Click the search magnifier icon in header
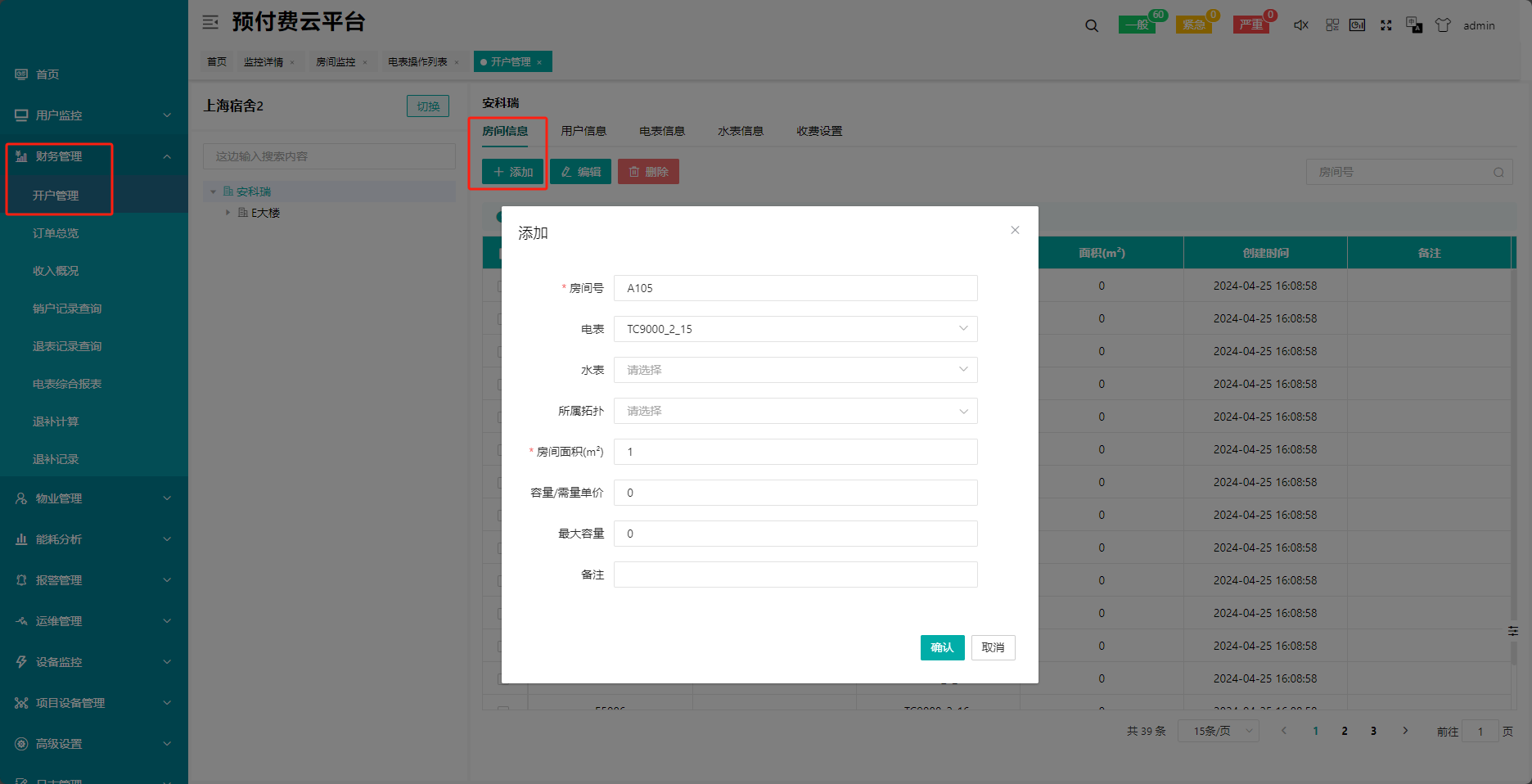This screenshot has width=1532, height=784. [1092, 25]
